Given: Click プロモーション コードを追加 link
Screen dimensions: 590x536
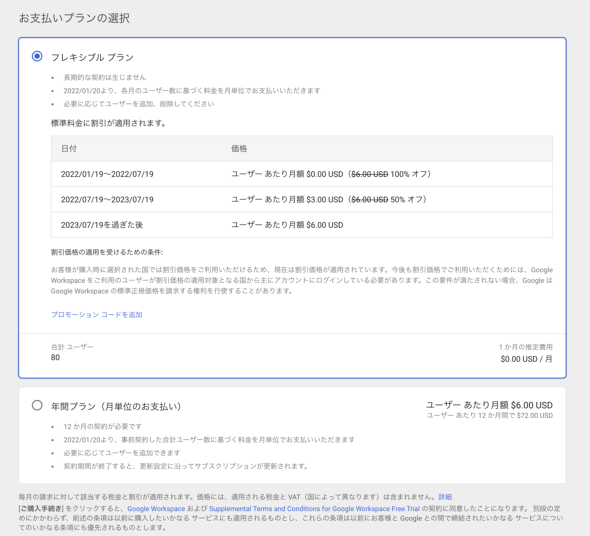Looking at the screenshot, I should tap(97, 315).
